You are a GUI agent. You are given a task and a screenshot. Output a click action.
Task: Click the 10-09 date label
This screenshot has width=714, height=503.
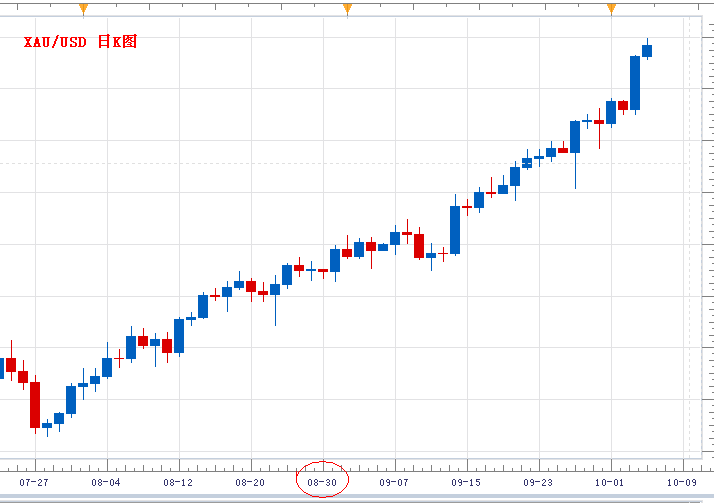(x=682, y=483)
